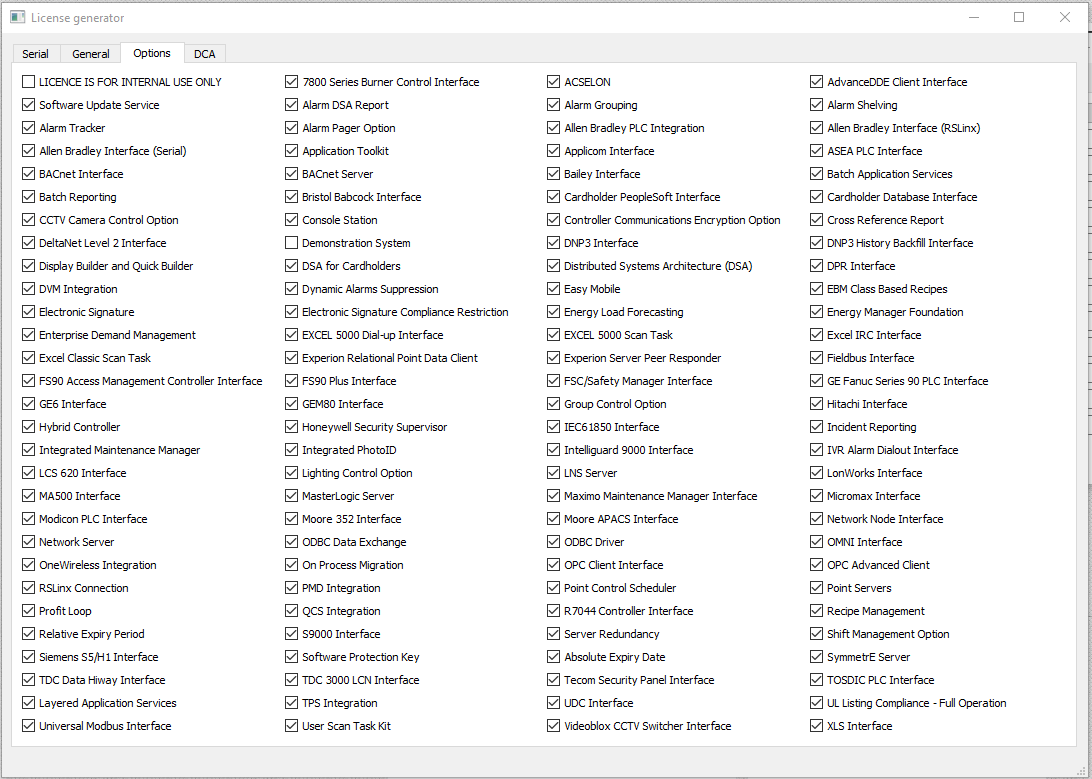Switch to the Serial tab

36,54
